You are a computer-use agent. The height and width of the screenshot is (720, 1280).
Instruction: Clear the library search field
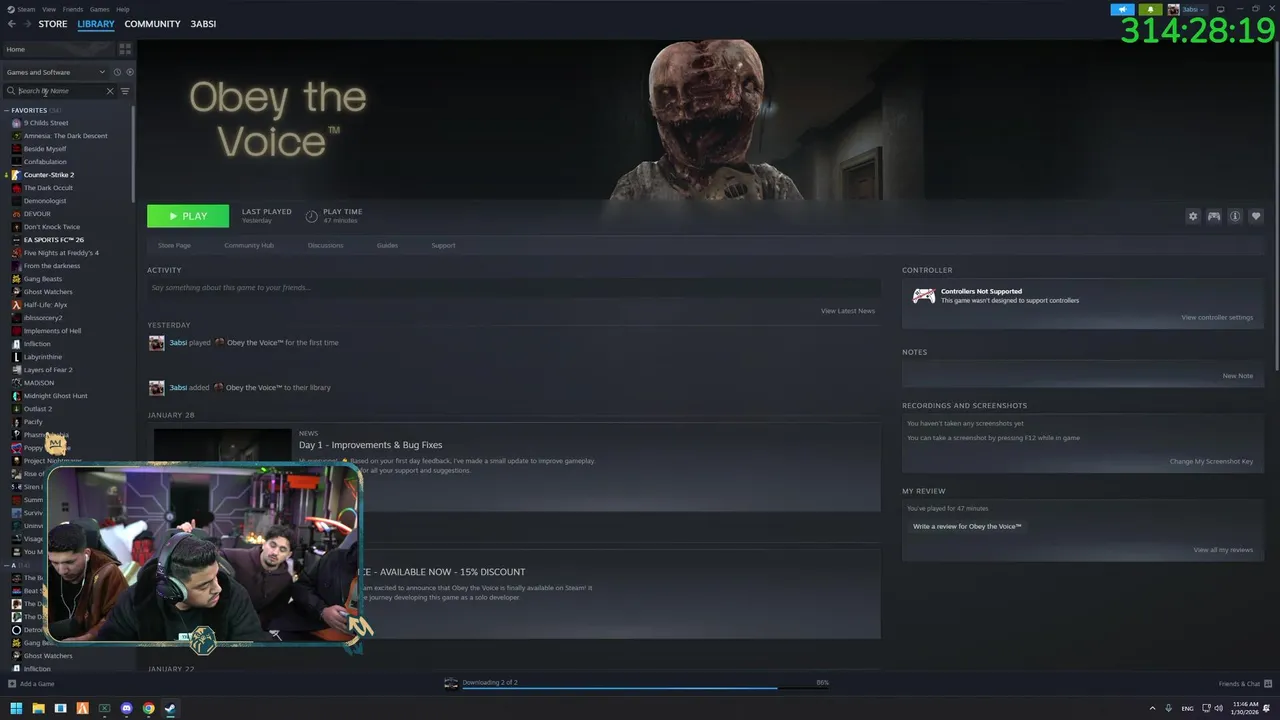point(110,91)
